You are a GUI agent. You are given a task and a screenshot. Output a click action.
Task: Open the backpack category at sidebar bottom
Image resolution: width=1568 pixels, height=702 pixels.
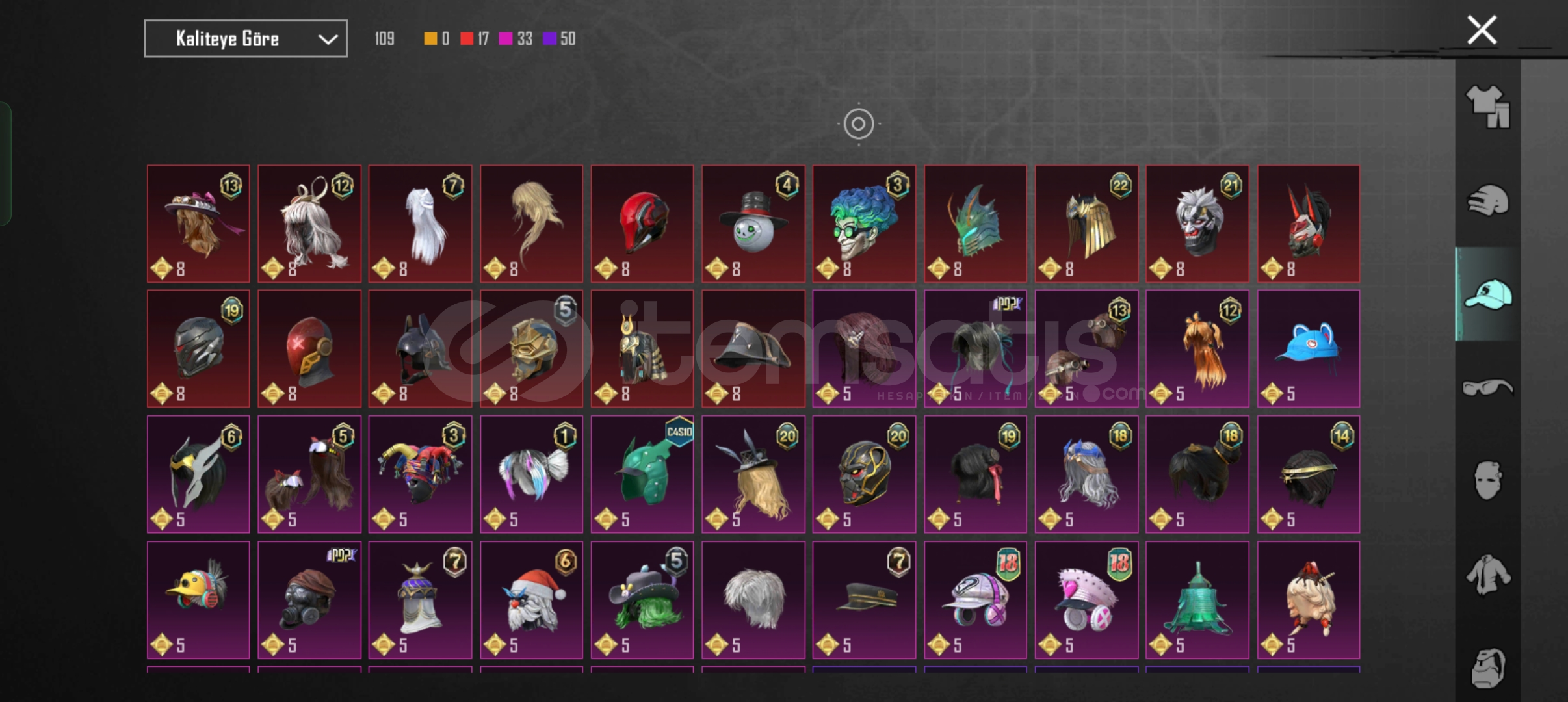(x=1487, y=668)
